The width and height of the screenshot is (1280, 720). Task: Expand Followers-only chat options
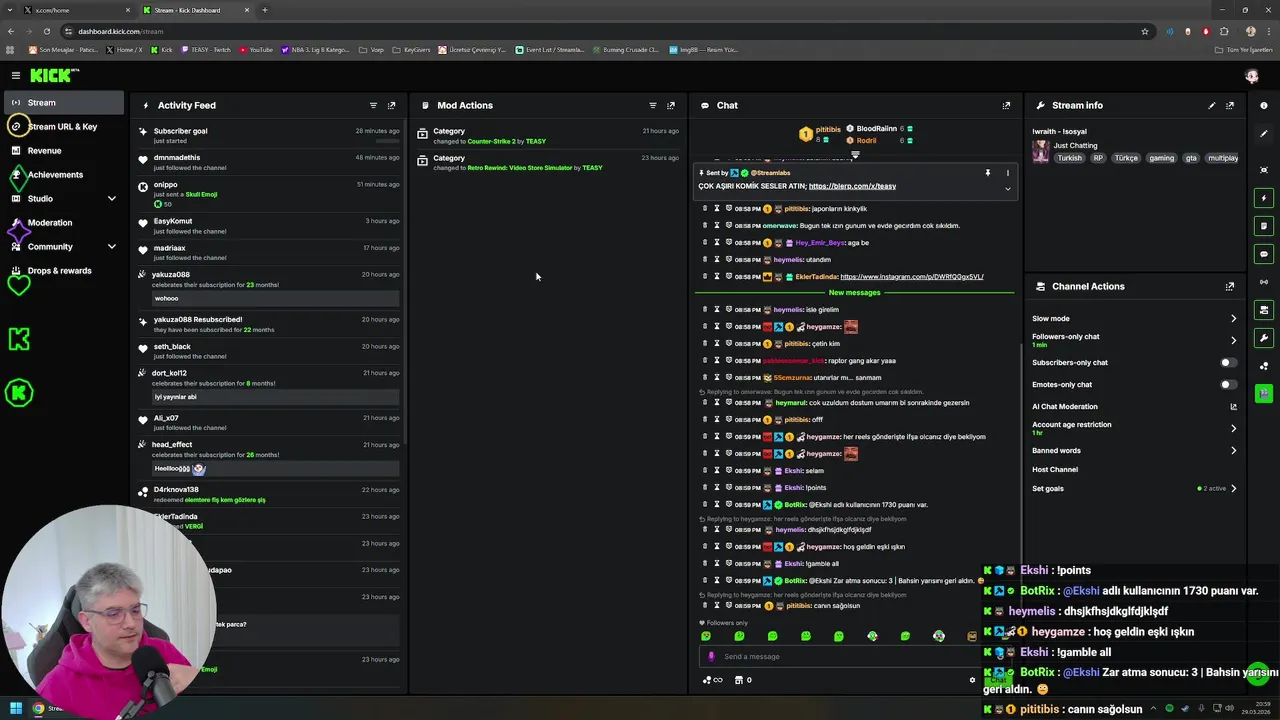1233,341
